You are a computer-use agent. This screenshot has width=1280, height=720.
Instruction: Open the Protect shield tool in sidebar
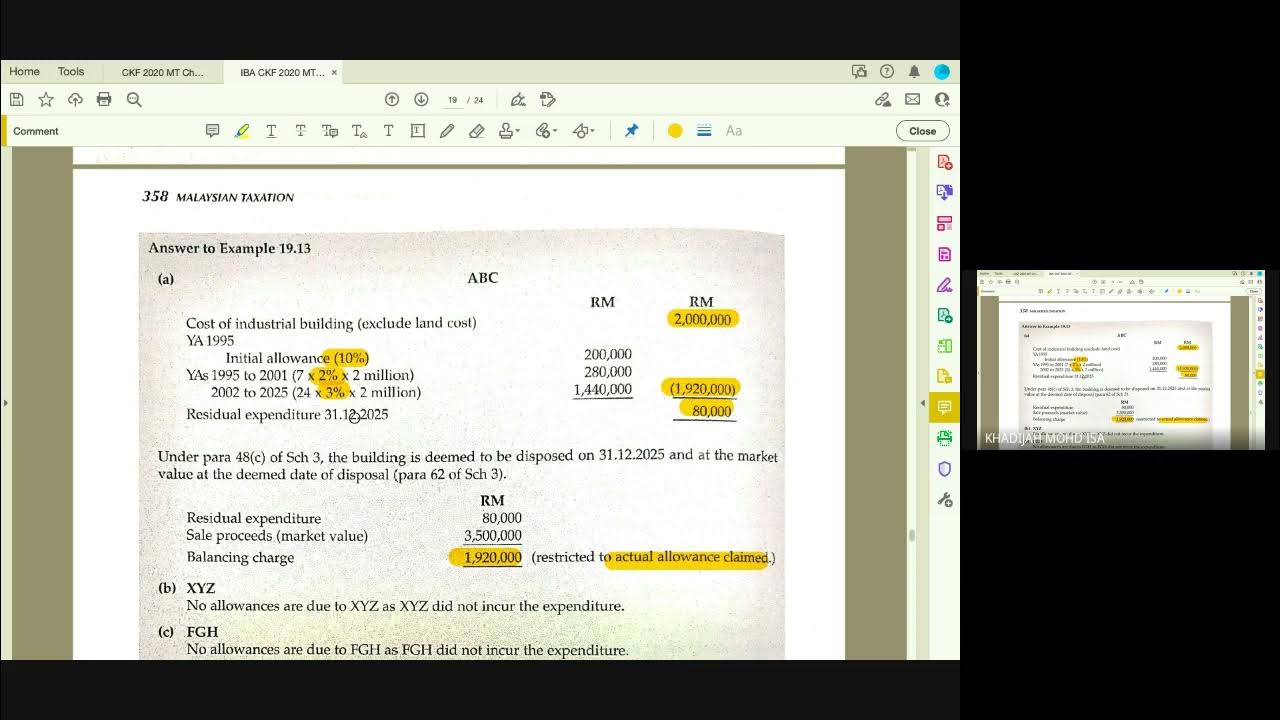coord(944,468)
